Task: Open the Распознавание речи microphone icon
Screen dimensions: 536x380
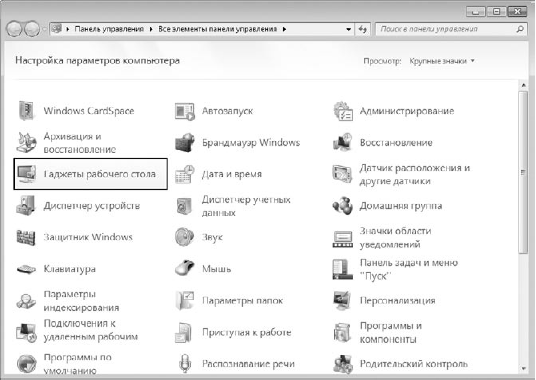Action: 185,364
